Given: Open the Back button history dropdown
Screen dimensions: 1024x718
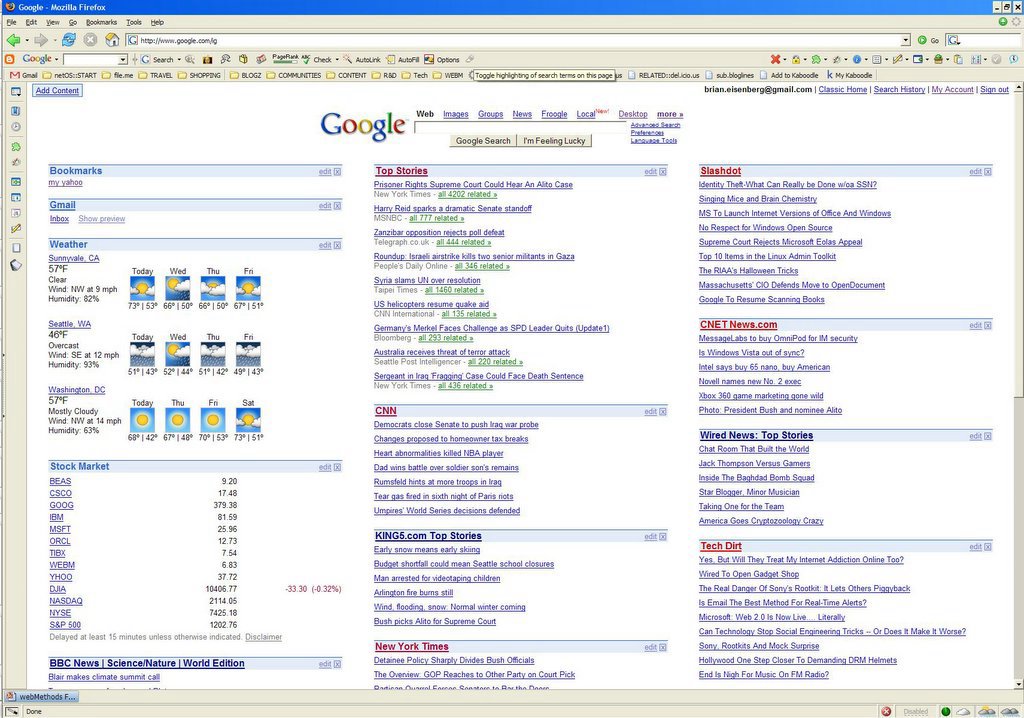Looking at the screenshot, I should (26, 41).
